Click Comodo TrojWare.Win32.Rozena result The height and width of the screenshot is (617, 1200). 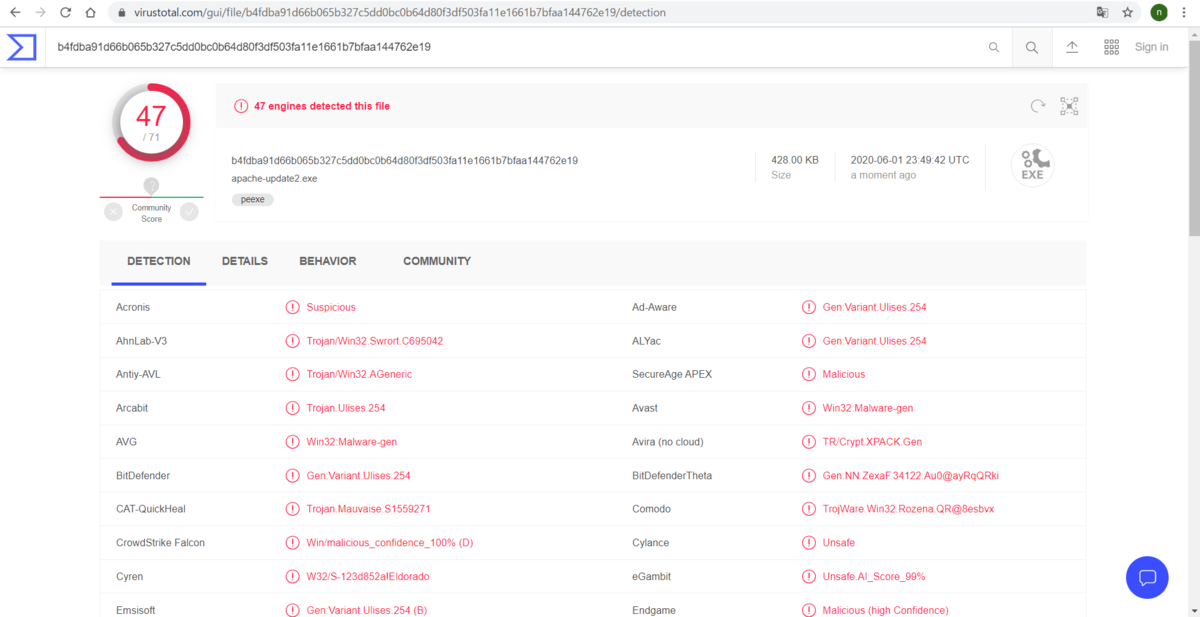pos(909,509)
